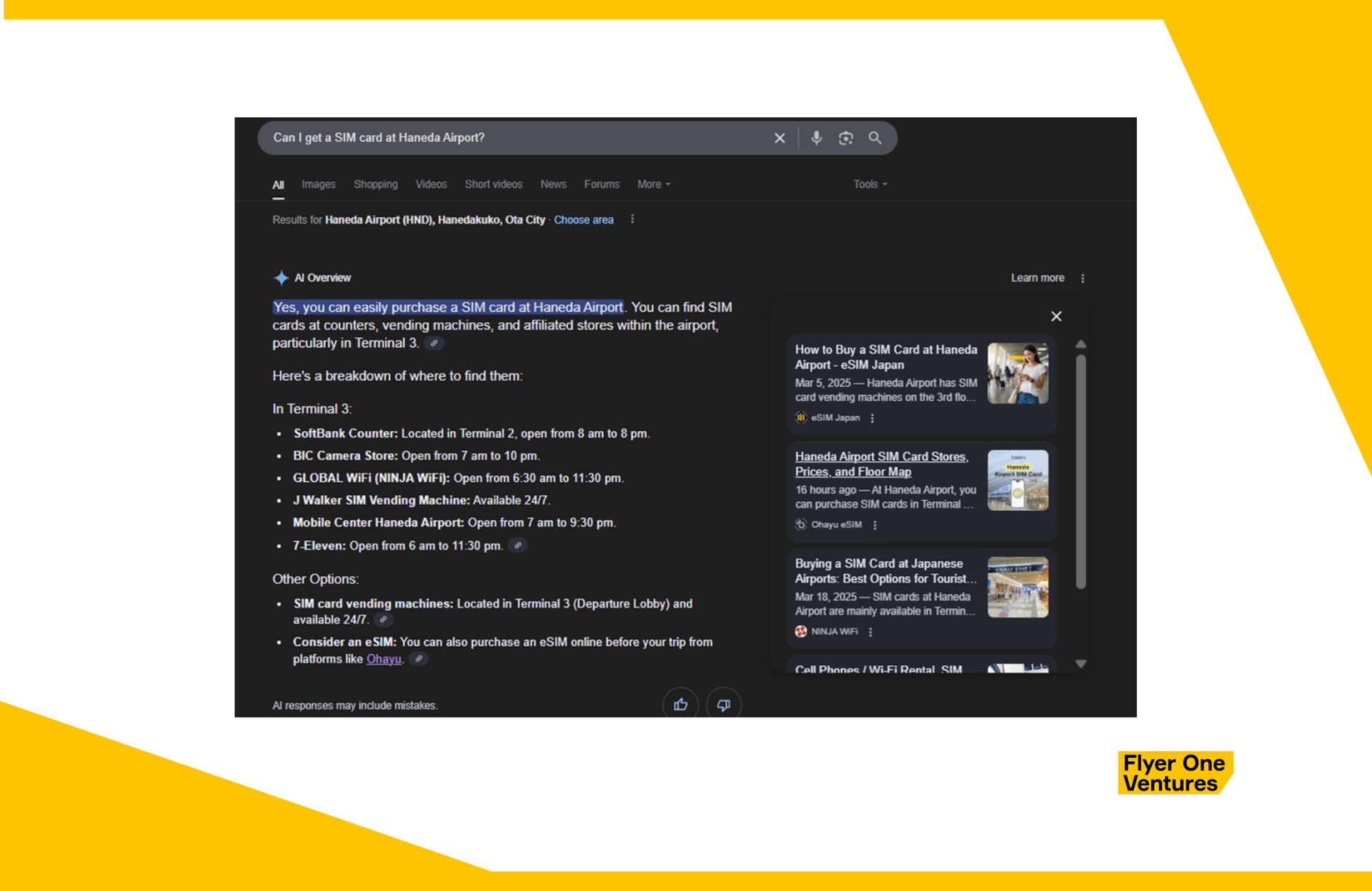Screen dimensions: 1372x891
Task: Open the Tools dropdown
Action: (x=870, y=184)
